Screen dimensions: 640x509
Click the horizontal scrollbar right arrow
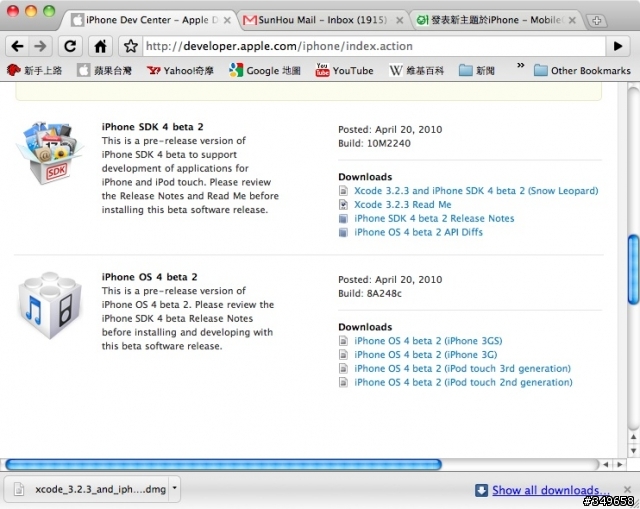[x=620, y=464]
